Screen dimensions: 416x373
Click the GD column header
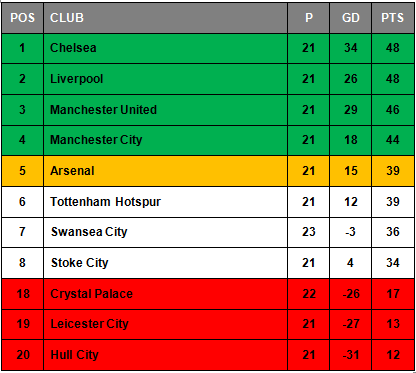click(x=351, y=18)
